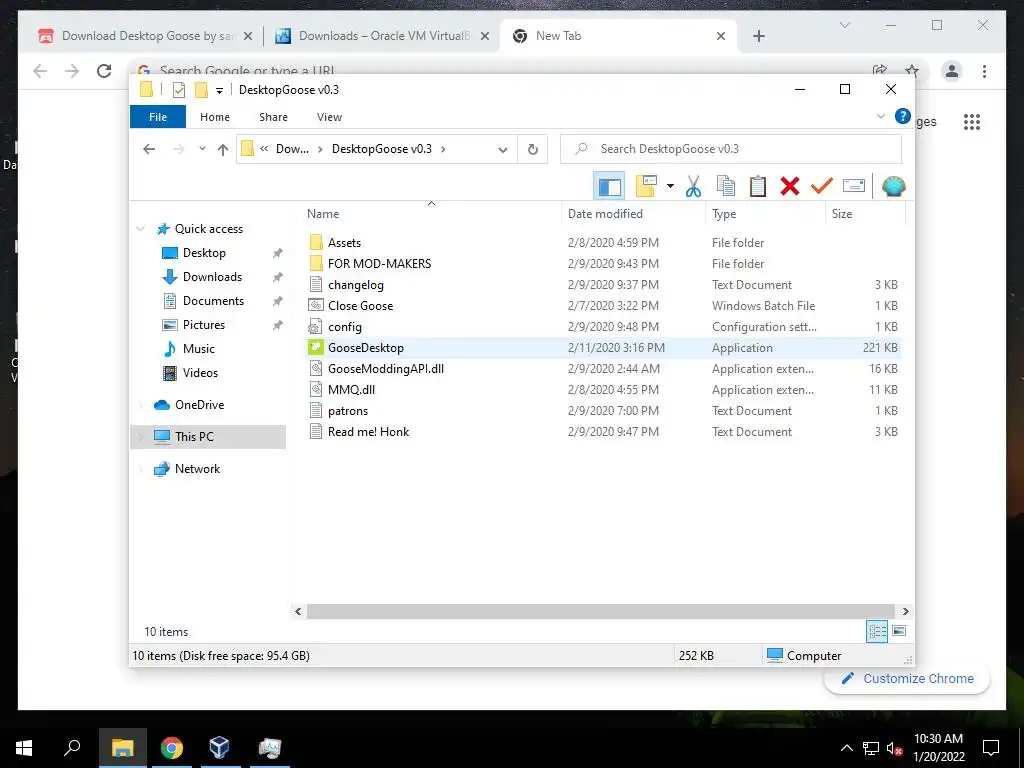Select the GooseDesktop application file
Viewport: 1024px width, 768px height.
click(x=366, y=348)
